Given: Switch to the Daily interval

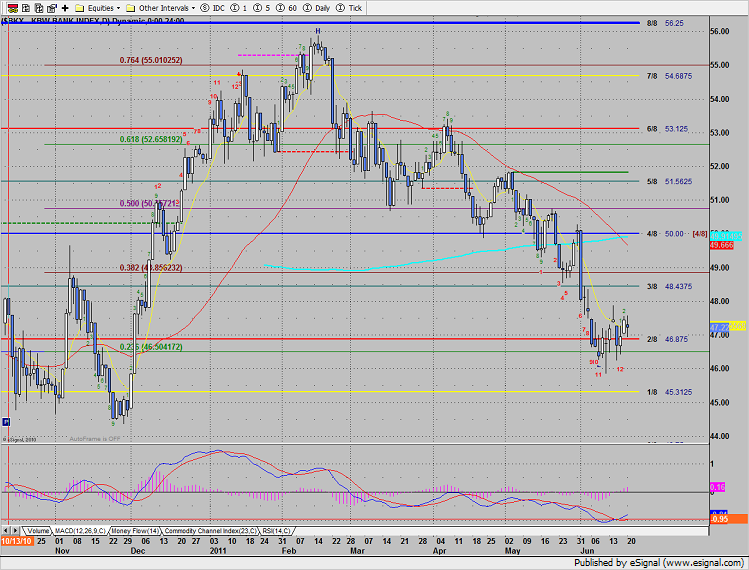Looking at the screenshot, I should [x=317, y=8].
